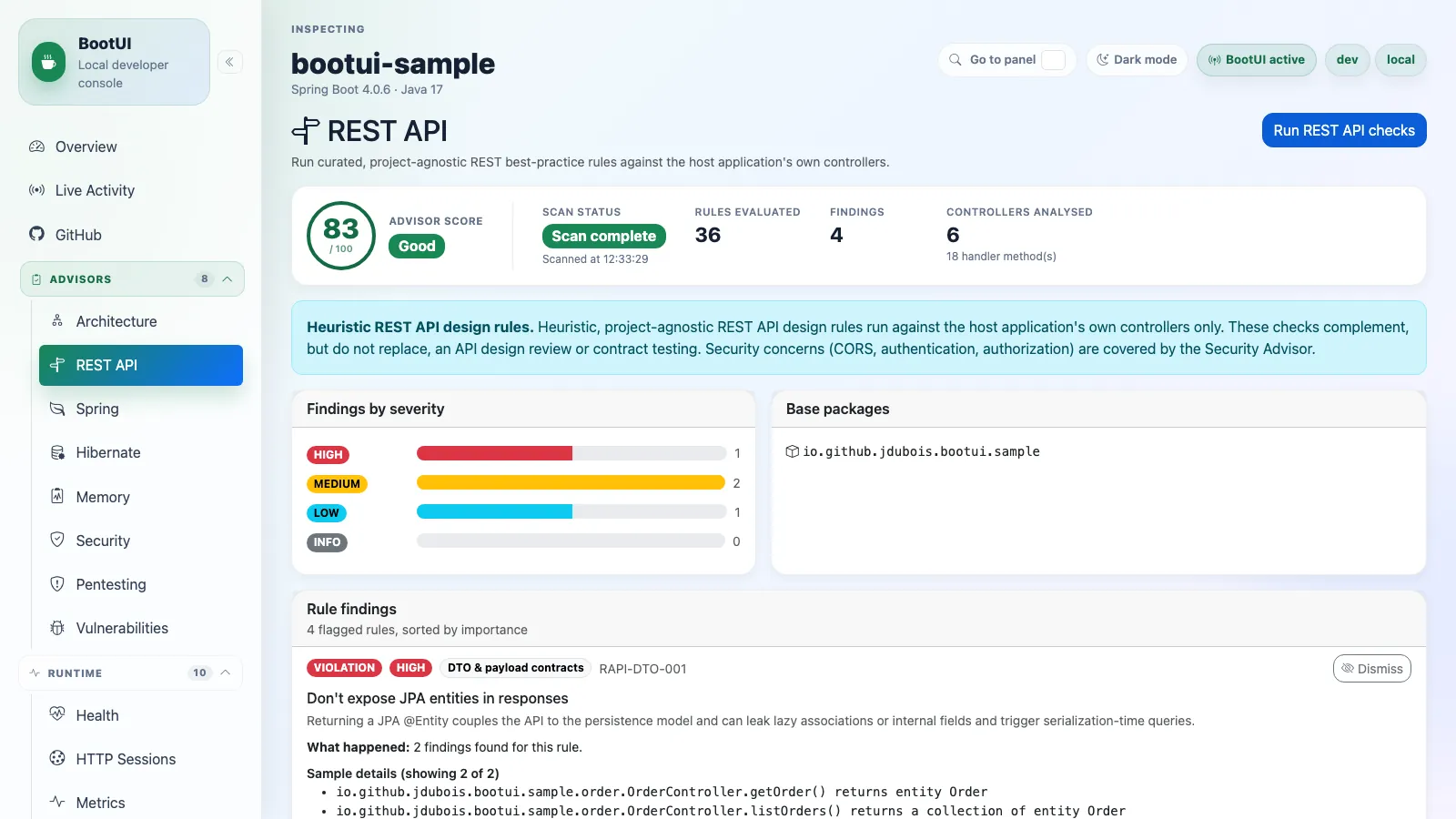Click the broadcast icon in BootUI active badge
Image resolution: width=1456 pixels, height=819 pixels.
pos(1214,60)
